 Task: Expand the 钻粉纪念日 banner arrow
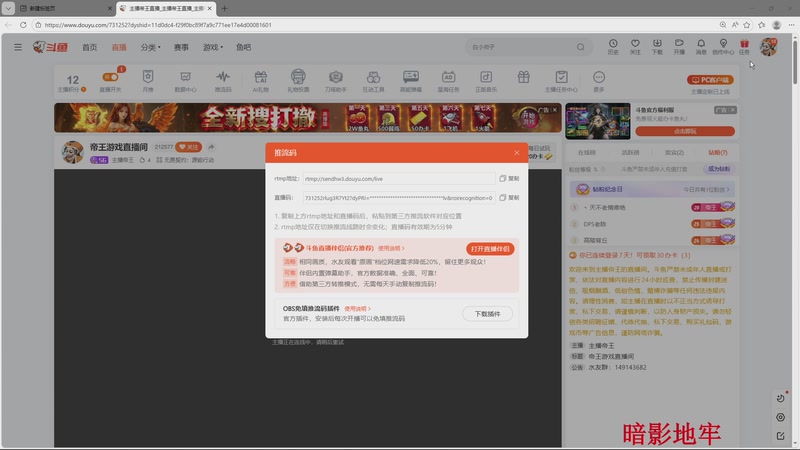click(728, 189)
